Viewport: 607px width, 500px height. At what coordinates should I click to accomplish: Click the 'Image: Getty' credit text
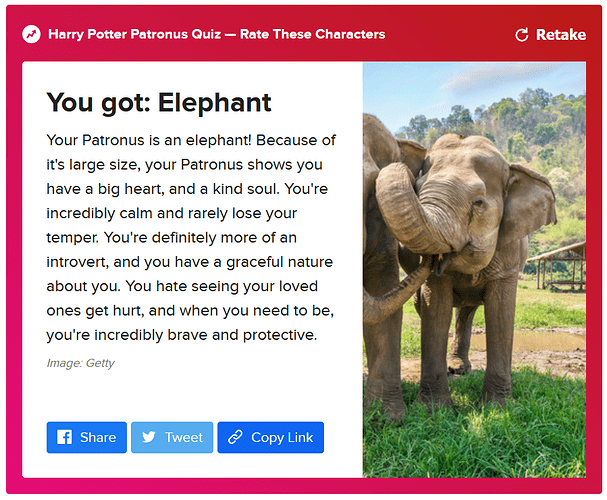click(x=81, y=363)
